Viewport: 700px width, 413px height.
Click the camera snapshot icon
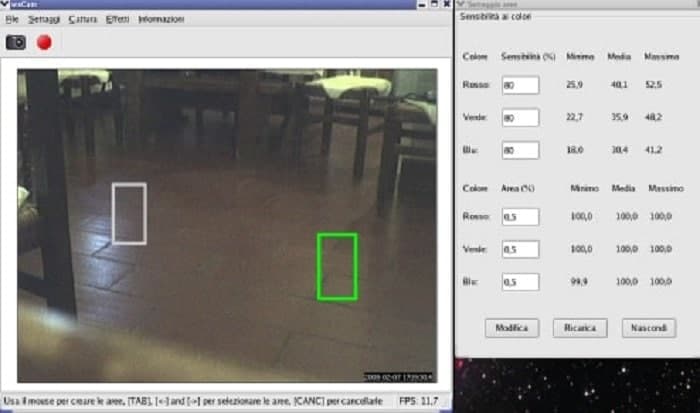[x=16, y=42]
